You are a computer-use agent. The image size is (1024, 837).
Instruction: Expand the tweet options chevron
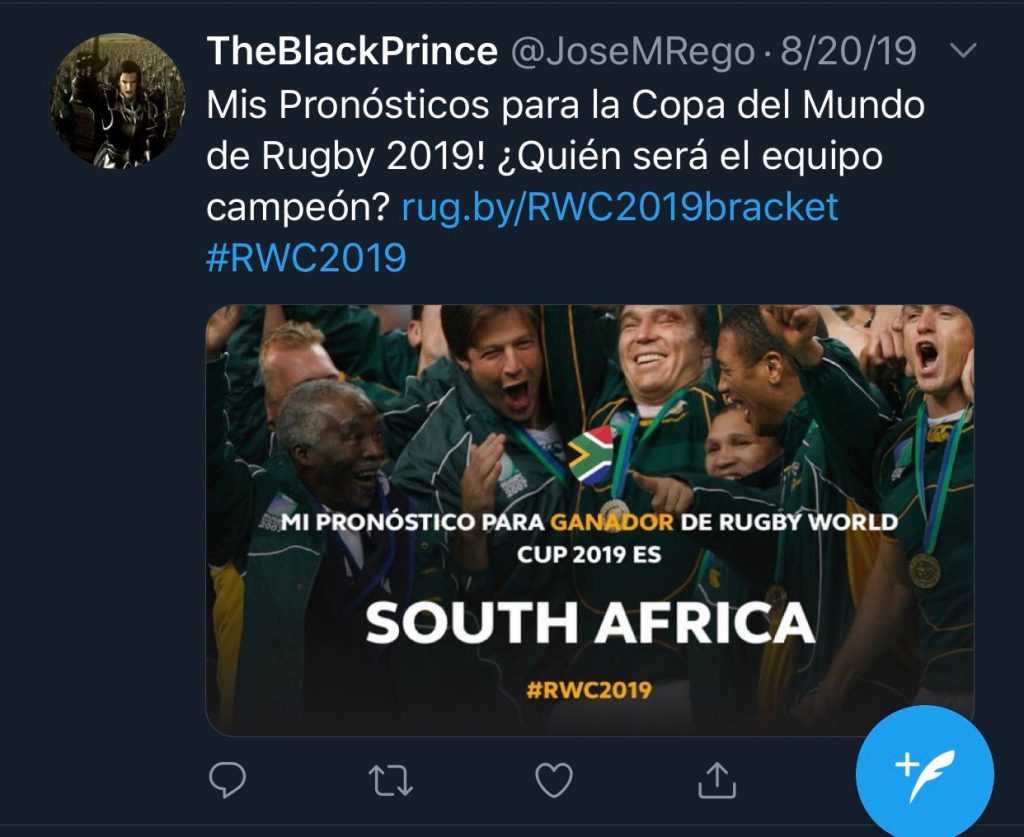[x=962, y=52]
